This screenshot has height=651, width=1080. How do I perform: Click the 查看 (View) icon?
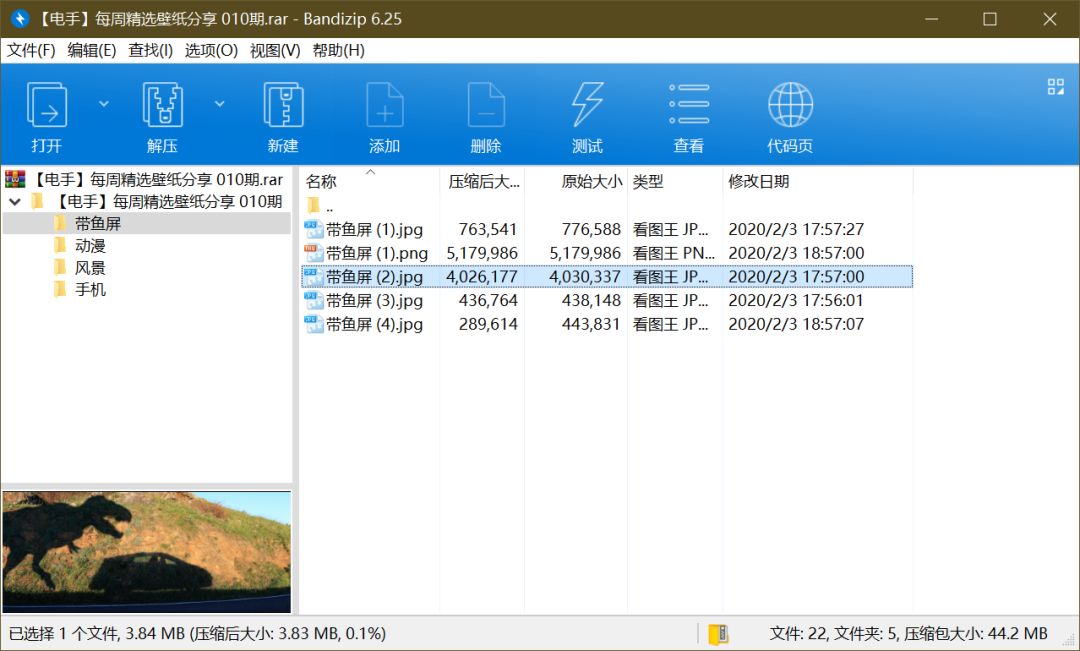click(x=689, y=104)
